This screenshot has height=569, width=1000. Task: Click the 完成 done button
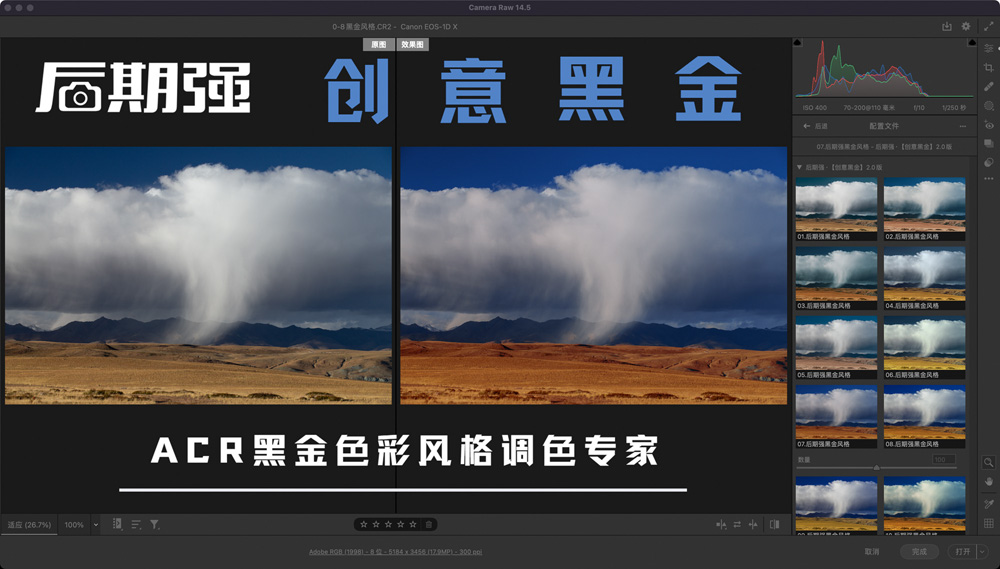[x=919, y=552]
